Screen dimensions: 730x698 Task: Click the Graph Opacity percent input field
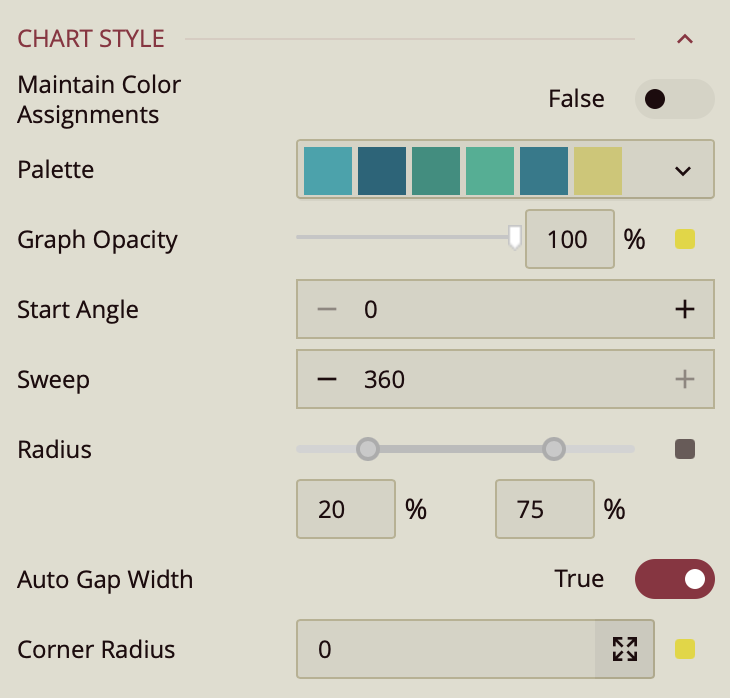click(569, 239)
